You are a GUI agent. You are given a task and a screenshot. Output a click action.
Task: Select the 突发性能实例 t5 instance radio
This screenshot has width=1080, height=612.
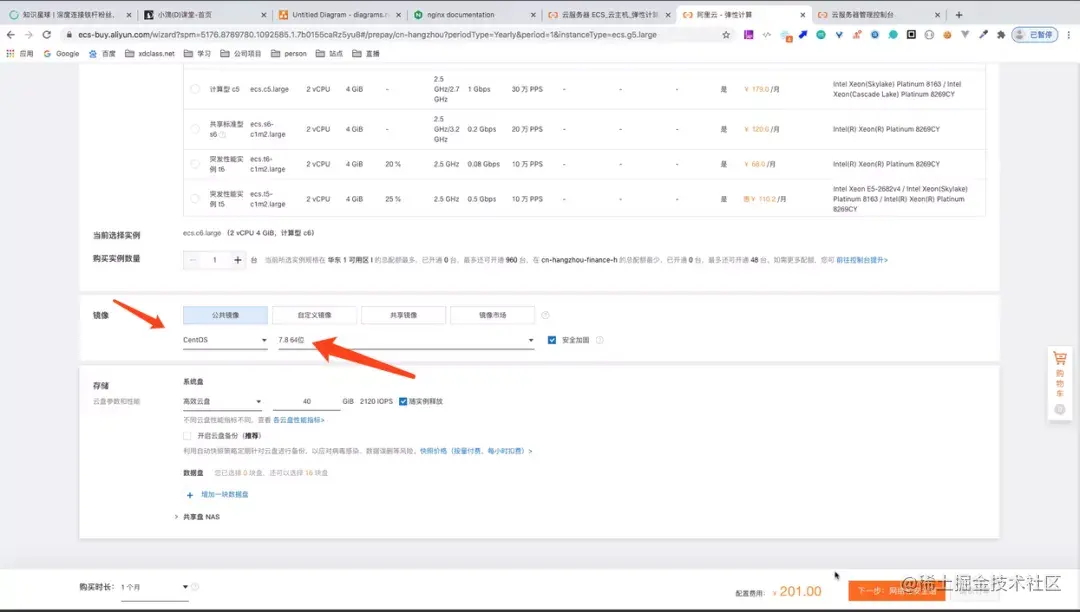tap(195, 199)
